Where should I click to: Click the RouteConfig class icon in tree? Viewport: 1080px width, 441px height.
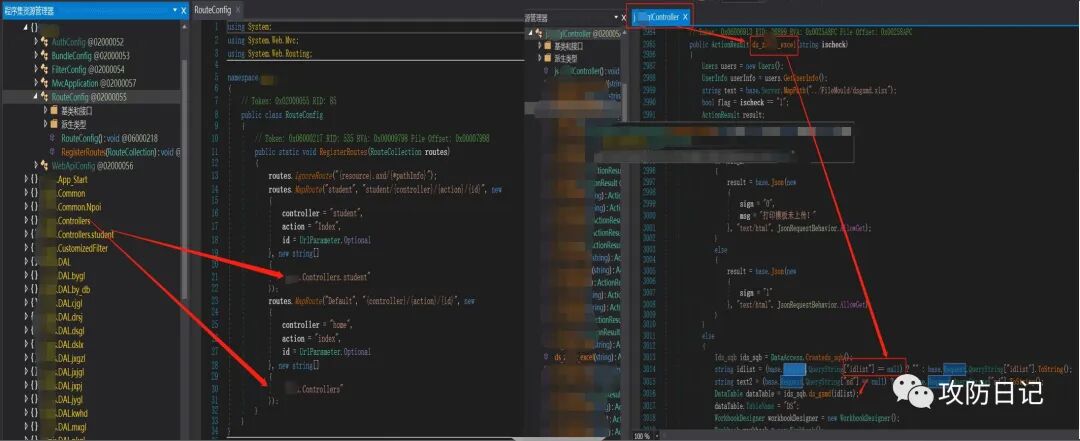click(45, 97)
